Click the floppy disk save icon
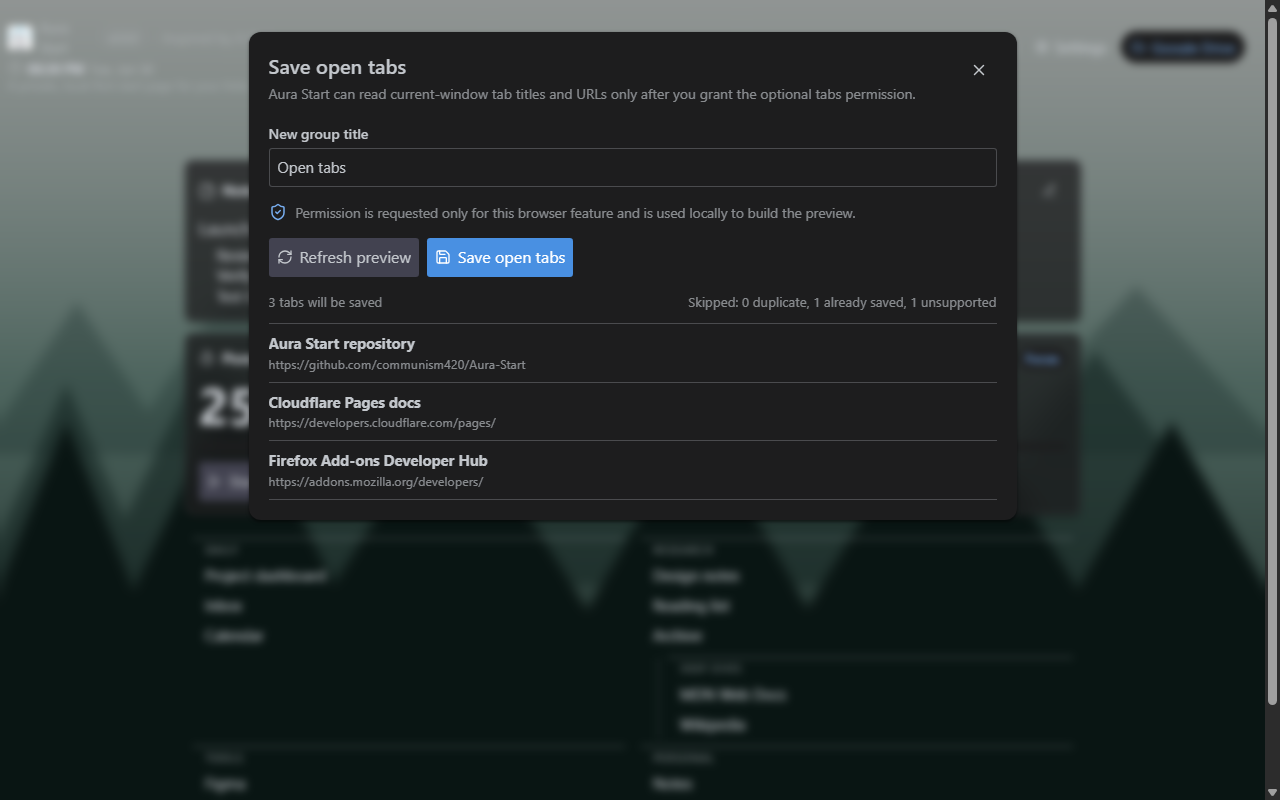 tap(443, 257)
